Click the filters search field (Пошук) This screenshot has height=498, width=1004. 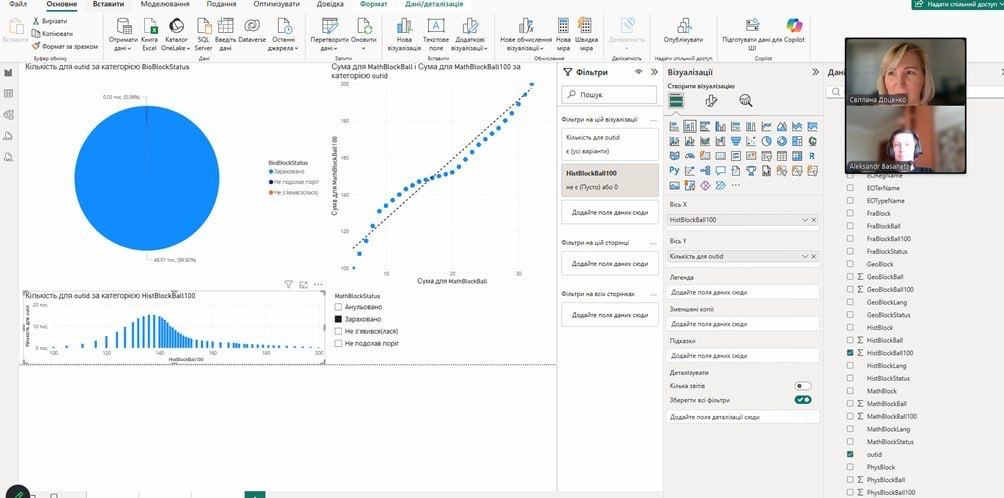click(610, 95)
